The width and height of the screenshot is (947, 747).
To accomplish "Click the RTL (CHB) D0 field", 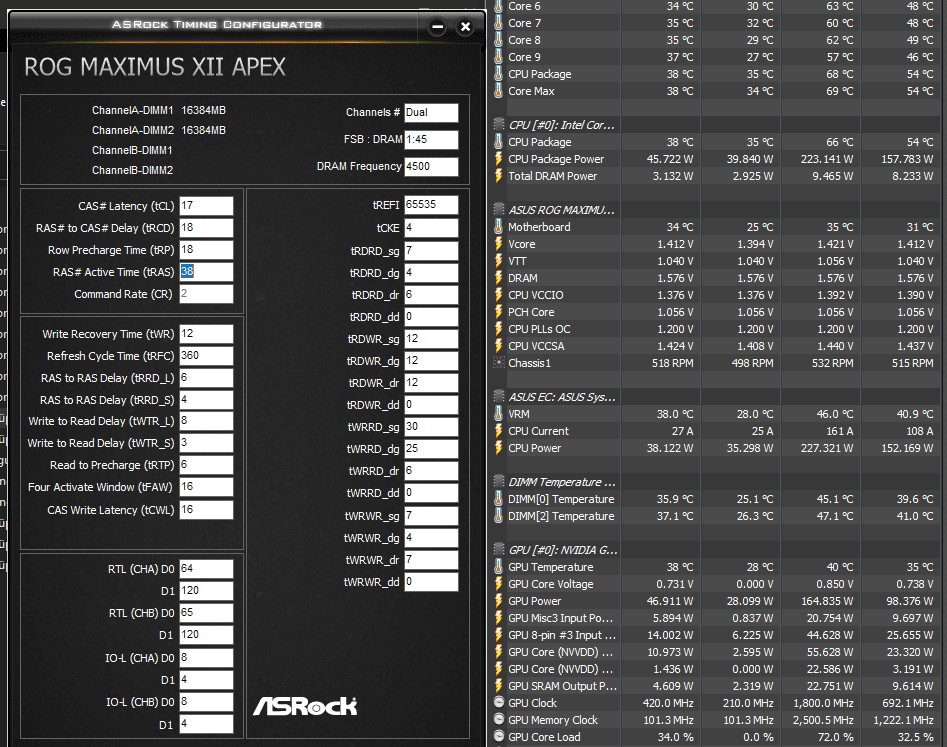I will (206, 613).
